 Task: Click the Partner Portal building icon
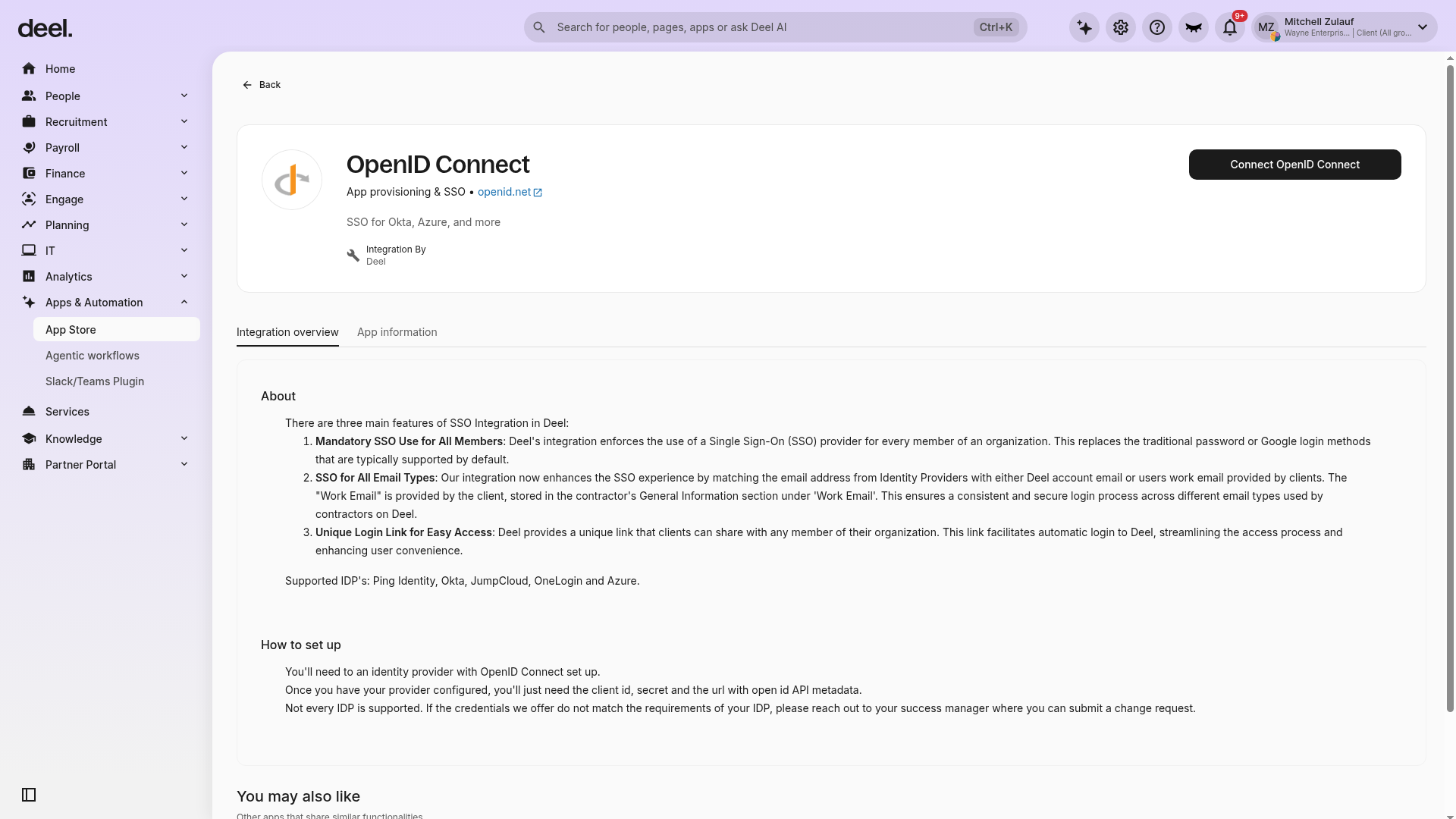pyautogui.click(x=29, y=465)
